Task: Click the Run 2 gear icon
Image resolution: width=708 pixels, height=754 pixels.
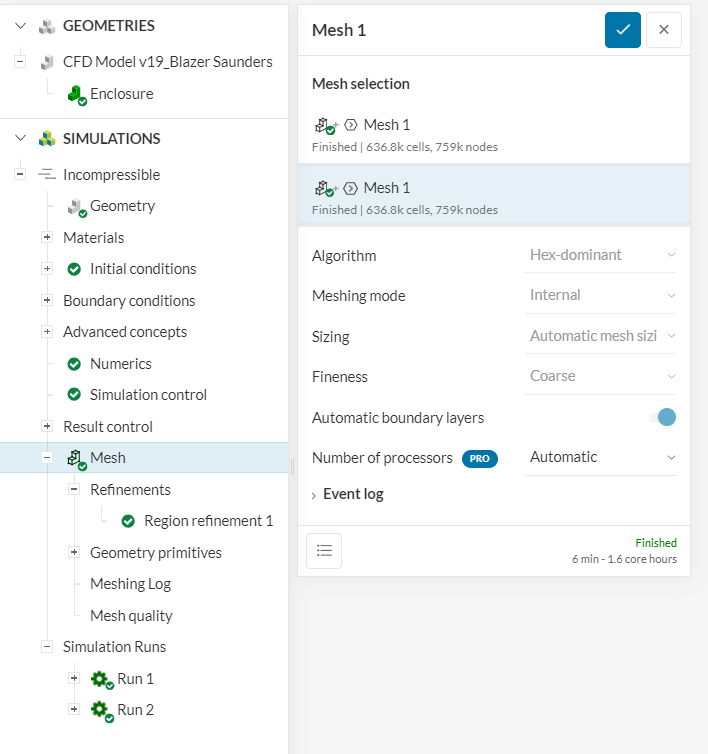Action: [x=101, y=710]
